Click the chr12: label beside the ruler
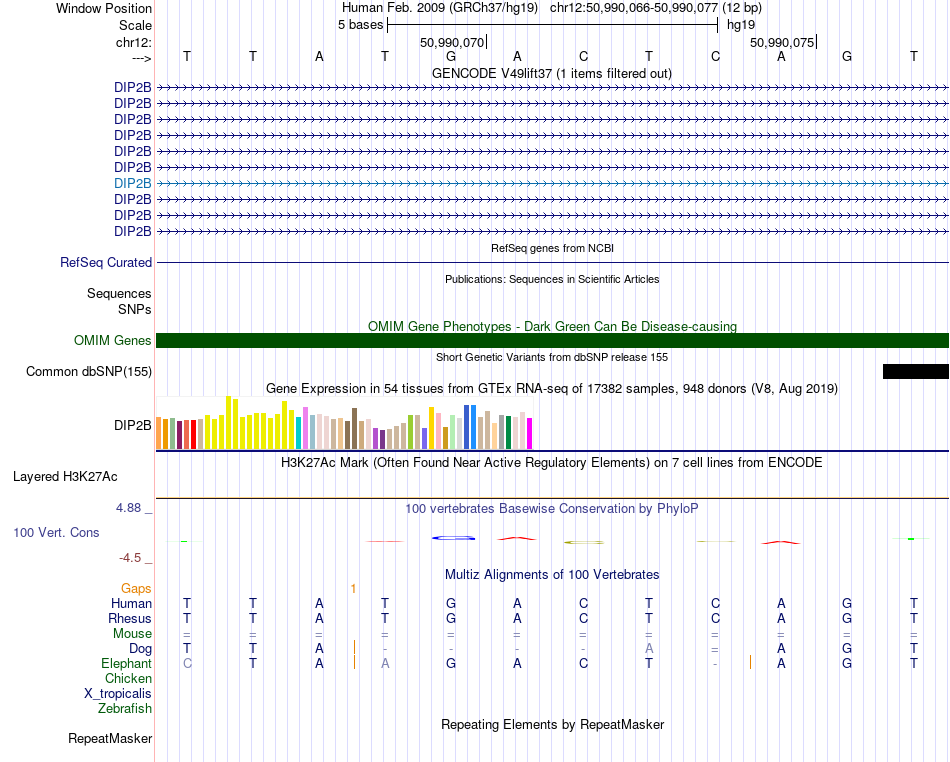 pos(134,42)
